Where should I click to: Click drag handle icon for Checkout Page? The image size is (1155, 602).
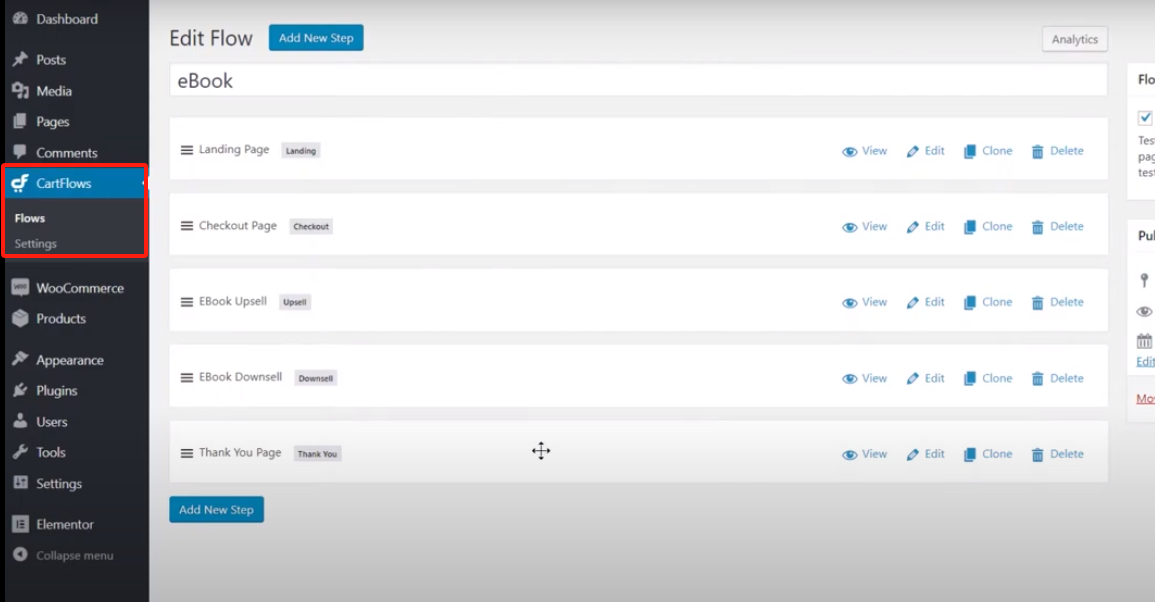tap(187, 225)
